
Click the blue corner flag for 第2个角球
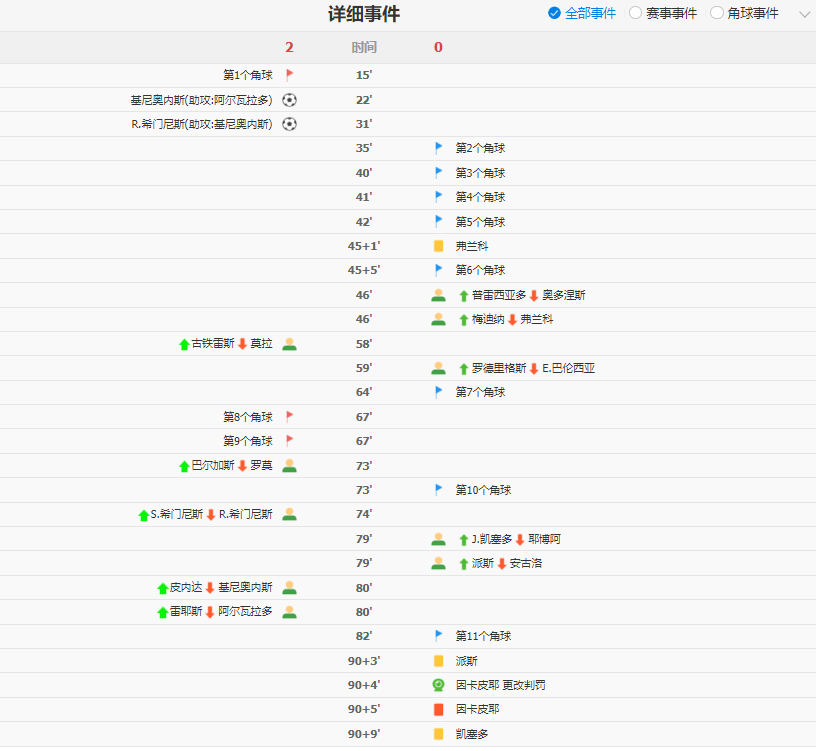438,148
